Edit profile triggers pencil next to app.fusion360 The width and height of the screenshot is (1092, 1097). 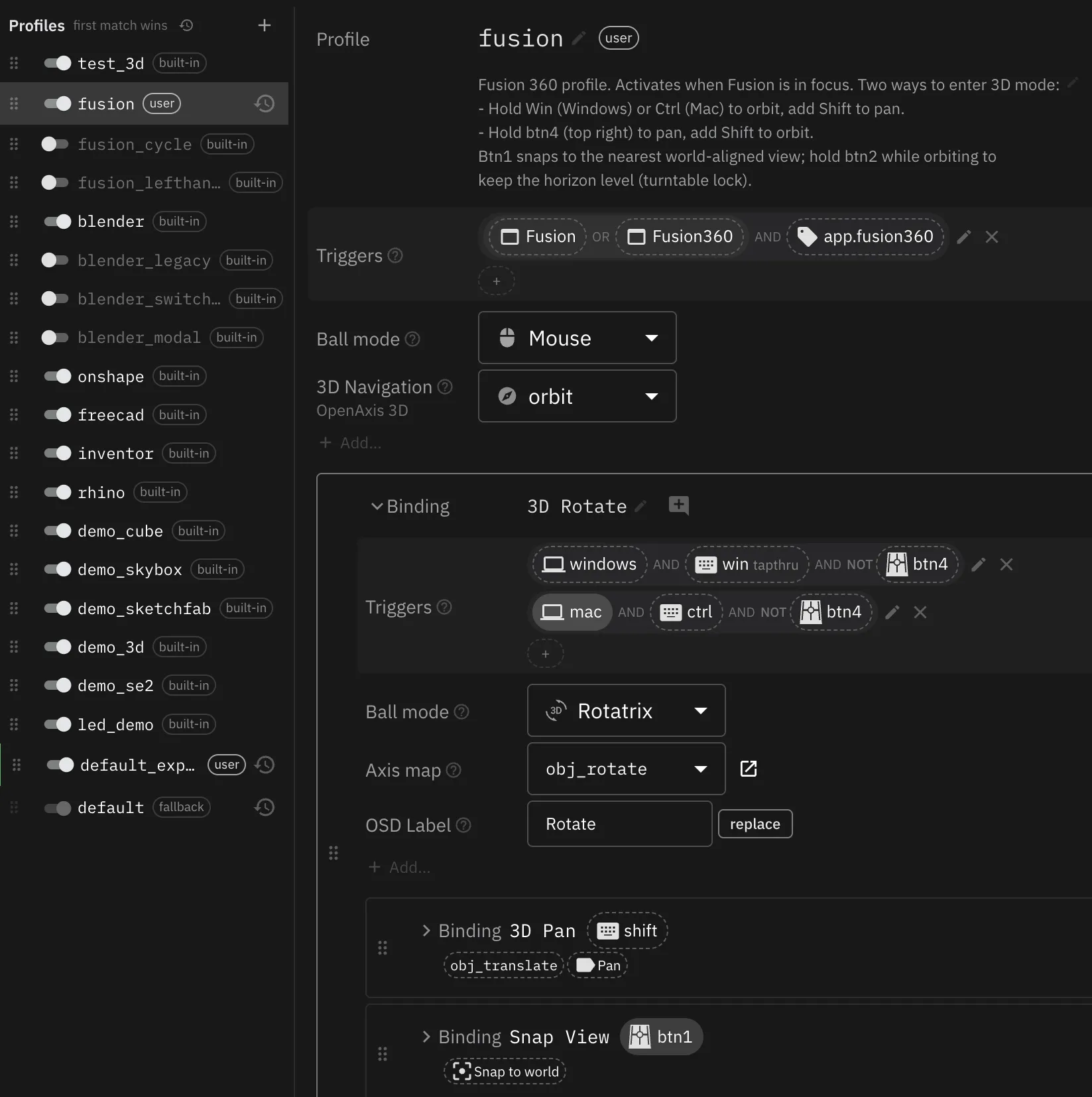click(964, 237)
